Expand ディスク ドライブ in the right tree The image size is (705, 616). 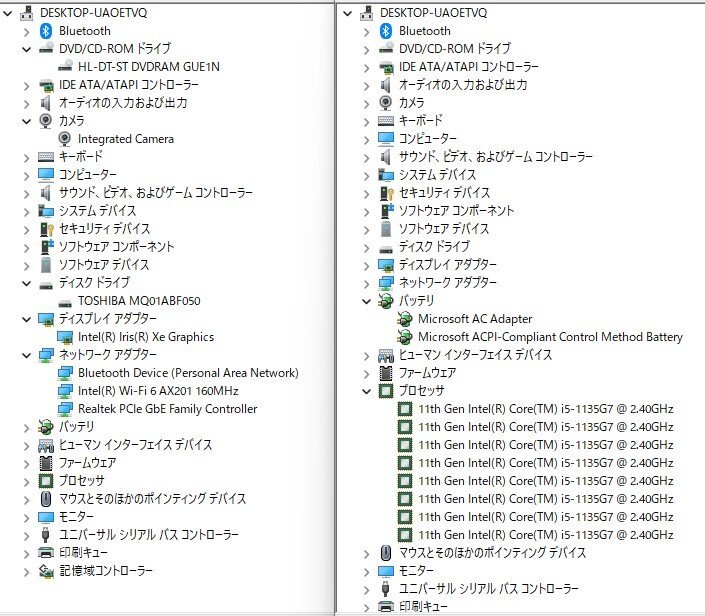[366, 248]
